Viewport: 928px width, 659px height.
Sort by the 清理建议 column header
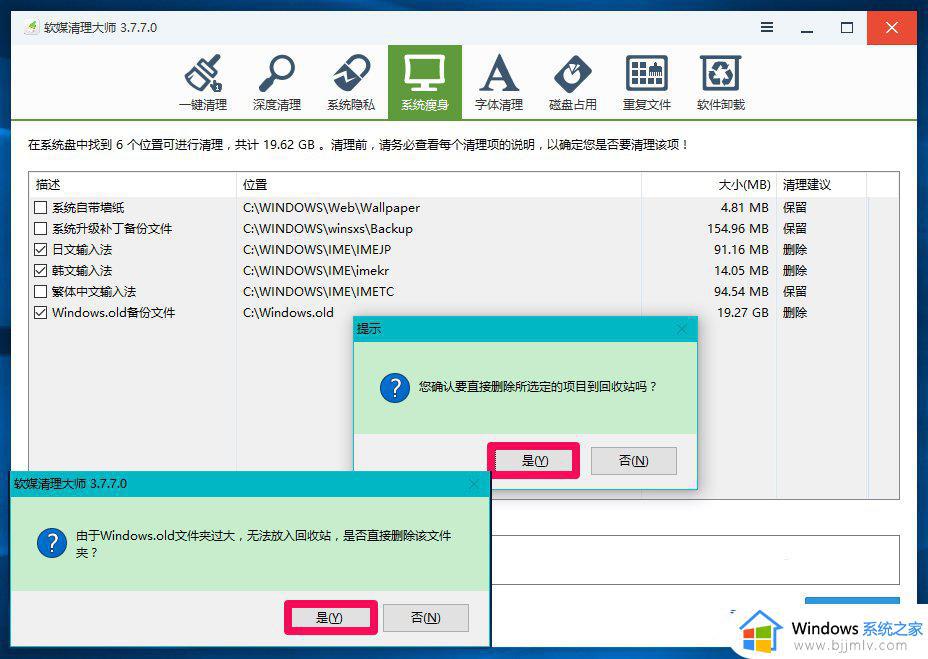(821, 185)
